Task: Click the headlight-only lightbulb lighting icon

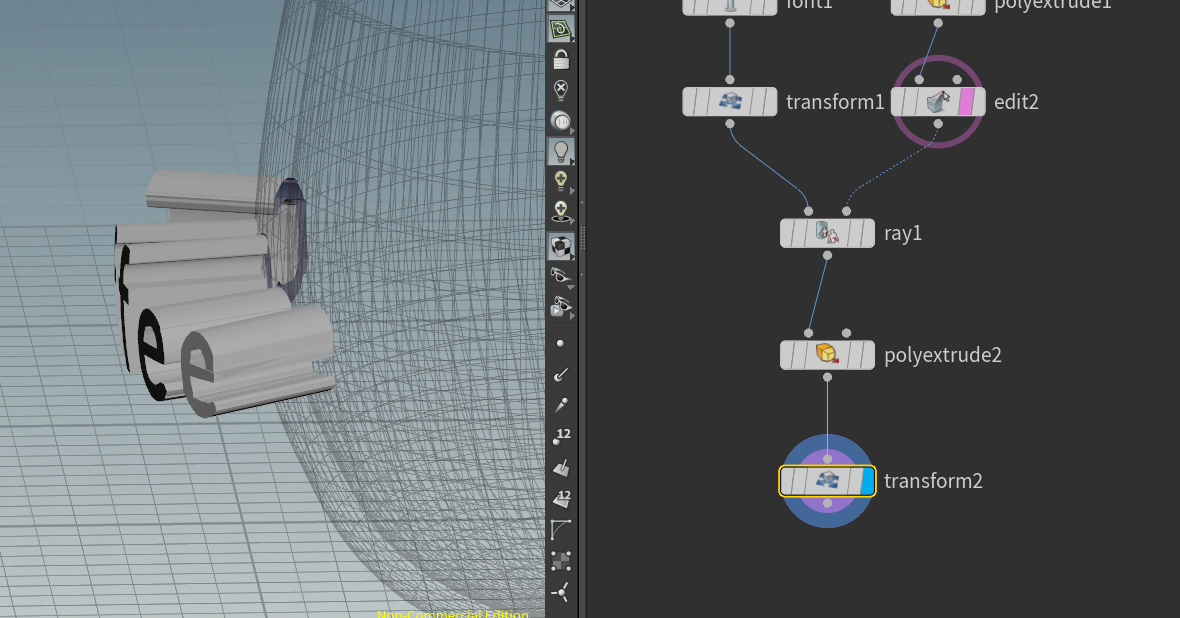Action: (x=560, y=153)
